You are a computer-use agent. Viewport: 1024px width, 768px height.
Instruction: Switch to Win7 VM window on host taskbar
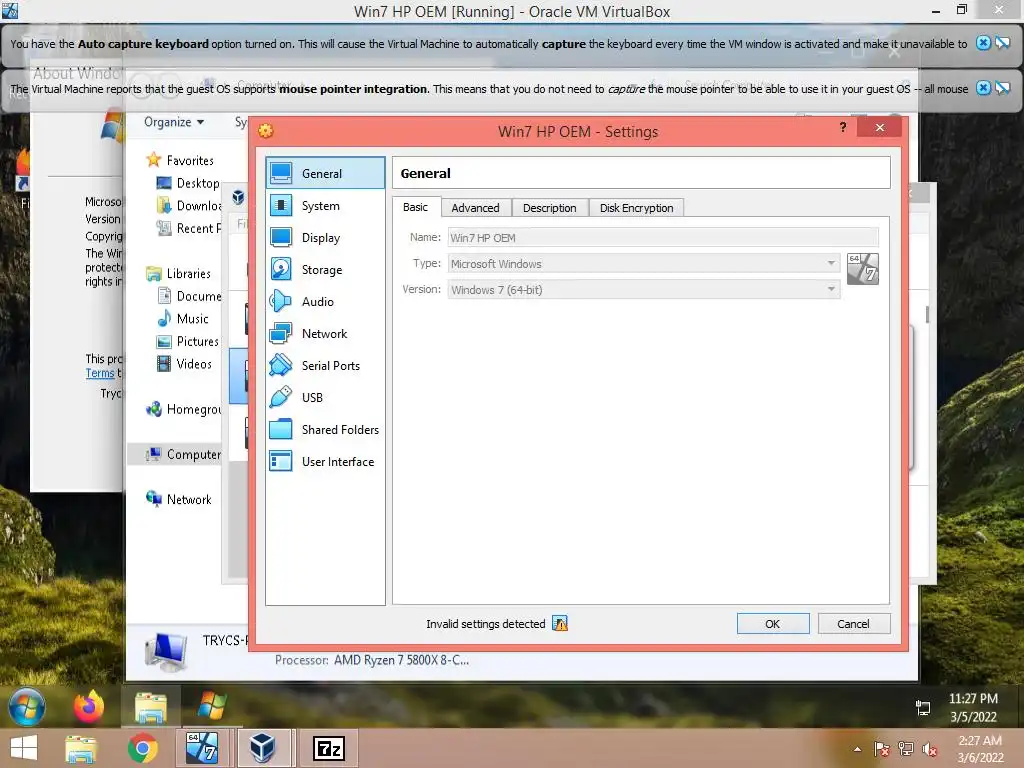point(202,748)
